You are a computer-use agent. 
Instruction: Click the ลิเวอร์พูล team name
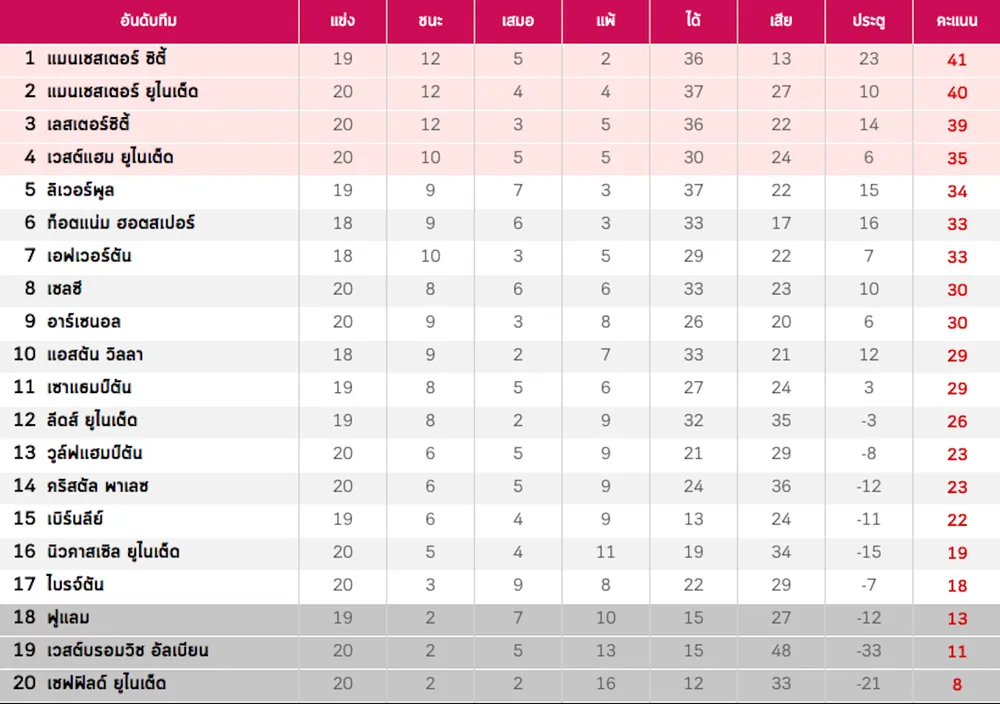[80, 190]
